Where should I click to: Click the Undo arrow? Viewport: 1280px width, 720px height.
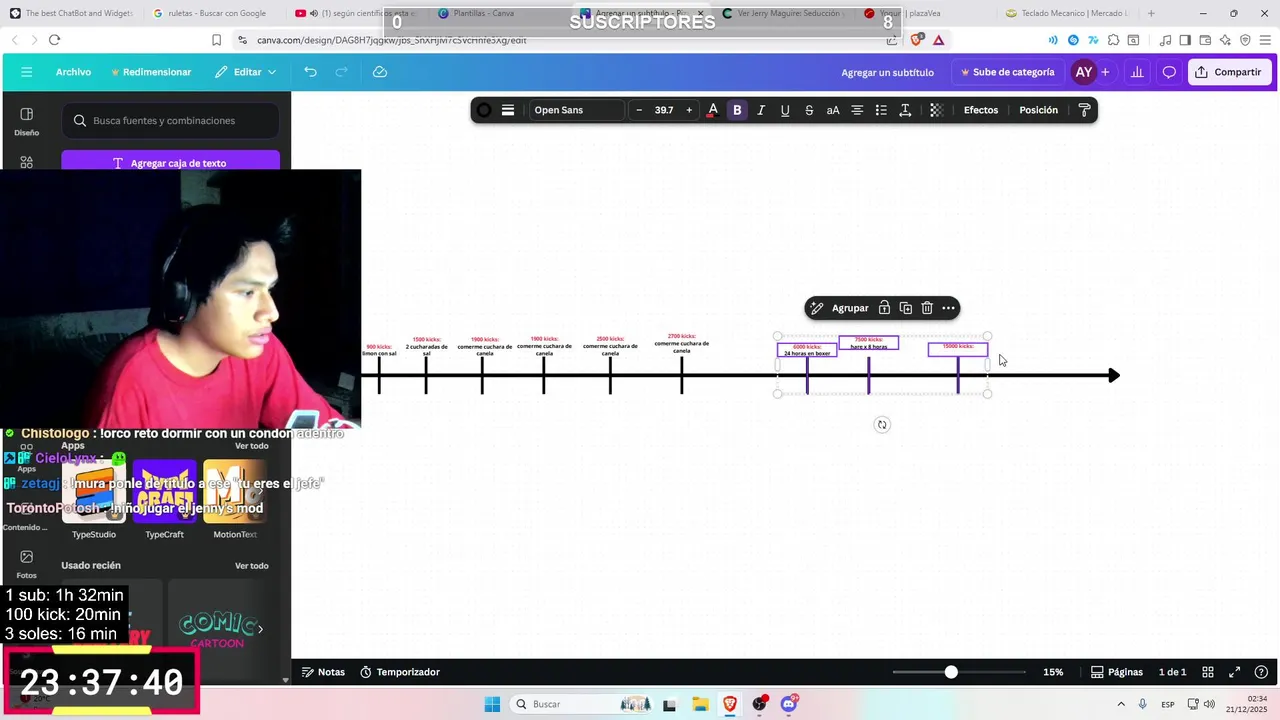click(x=310, y=72)
